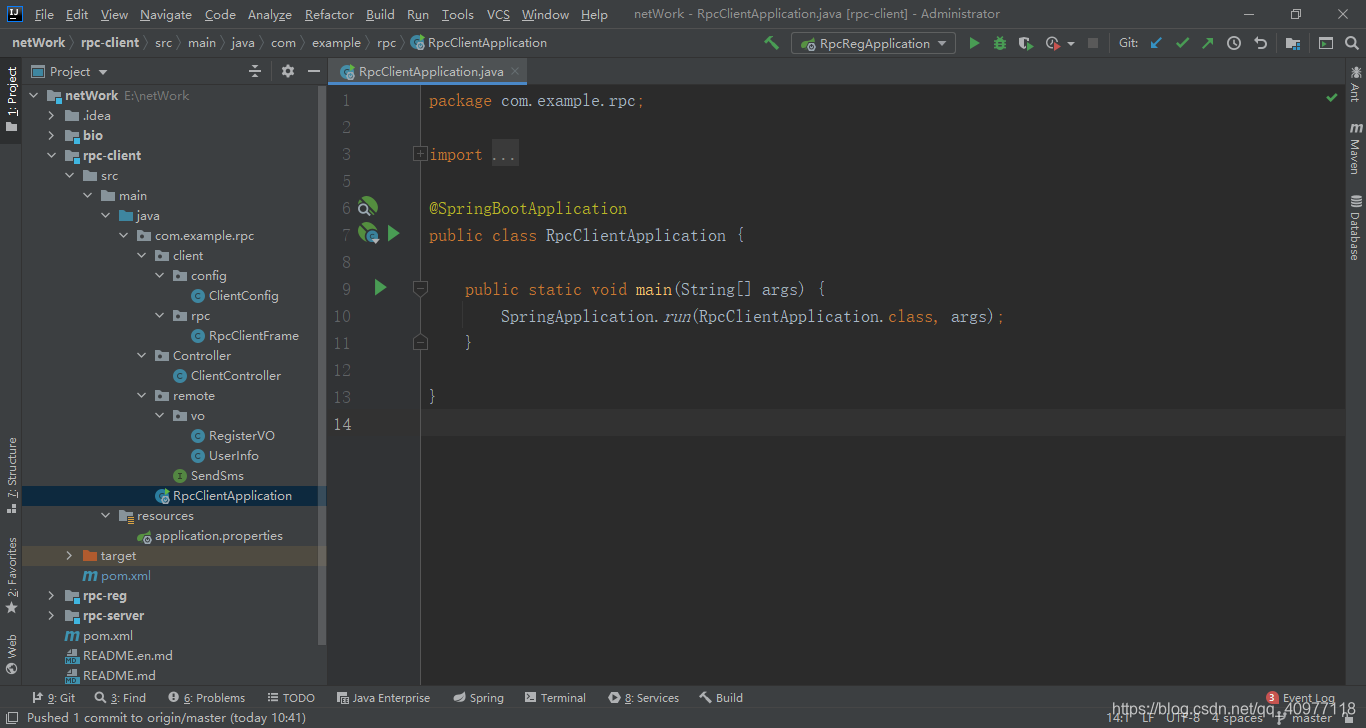Rollback changes with the undo arrow icon
1366x728 pixels.
pos(1260,43)
